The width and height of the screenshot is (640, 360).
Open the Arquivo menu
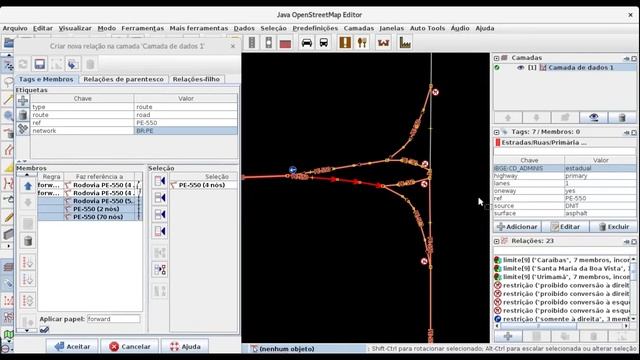(x=15, y=28)
